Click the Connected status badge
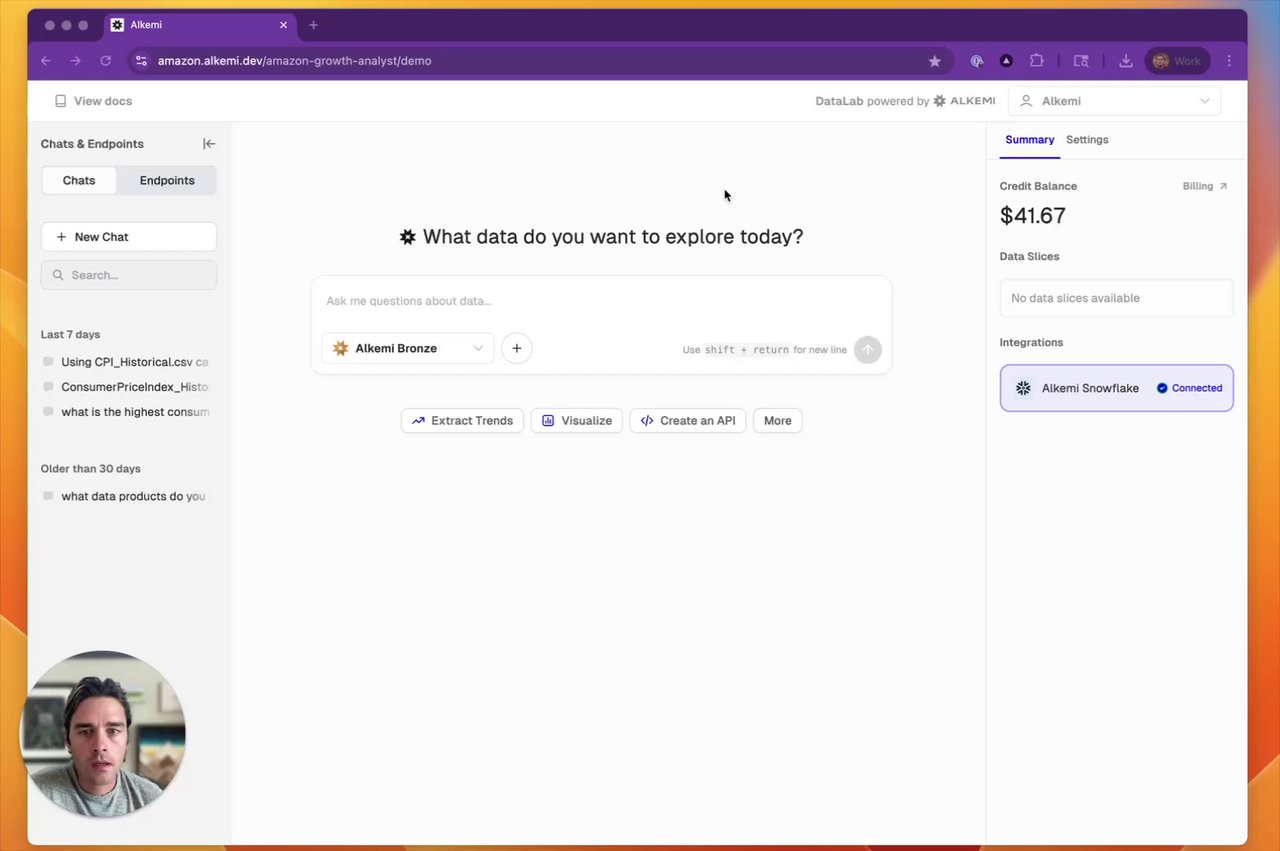This screenshot has height=851, width=1280. [1189, 388]
